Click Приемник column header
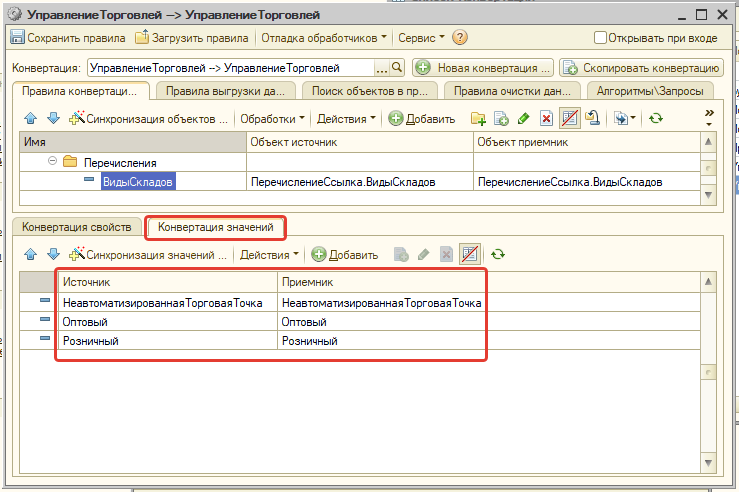The image size is (739, 492). [489, 282]
